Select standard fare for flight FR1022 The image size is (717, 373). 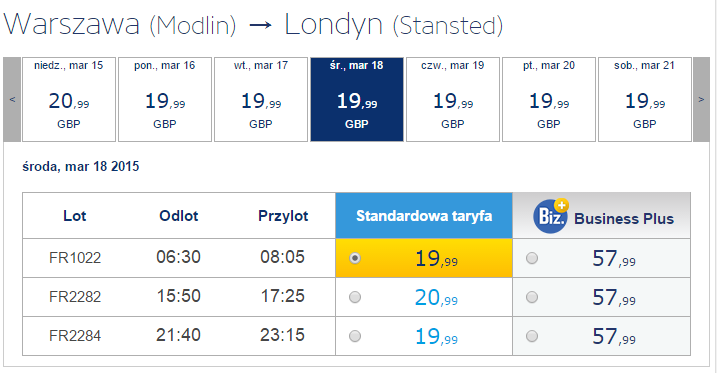point(355,258)
